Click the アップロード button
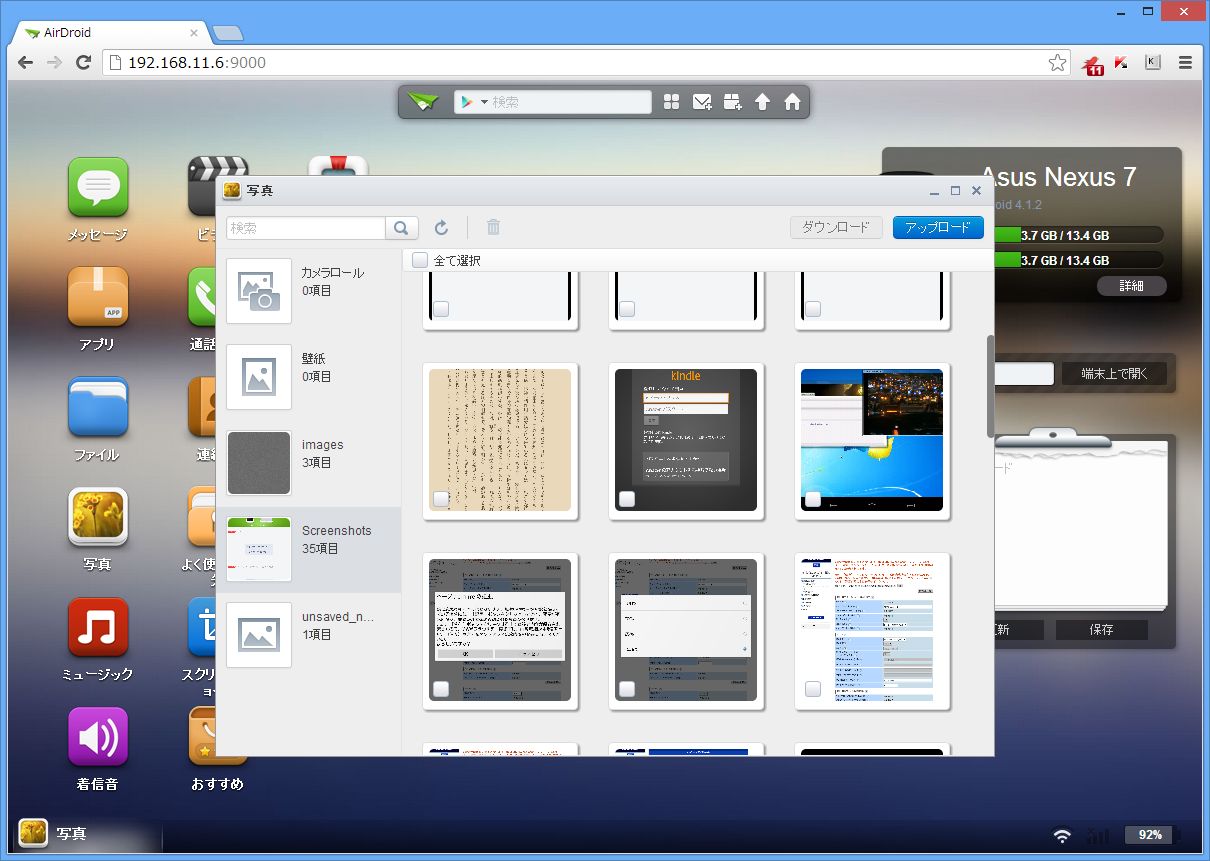This screenshot has height=861, width=1210. (x=938, y=228)
